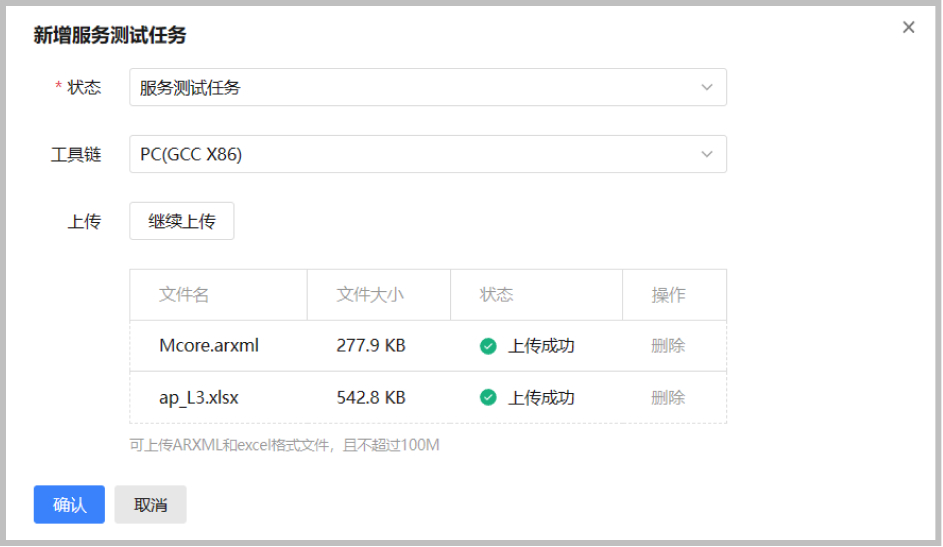
Task: Expand the 工具链 dropdown chevron arrow
Action: click(707, 154)
